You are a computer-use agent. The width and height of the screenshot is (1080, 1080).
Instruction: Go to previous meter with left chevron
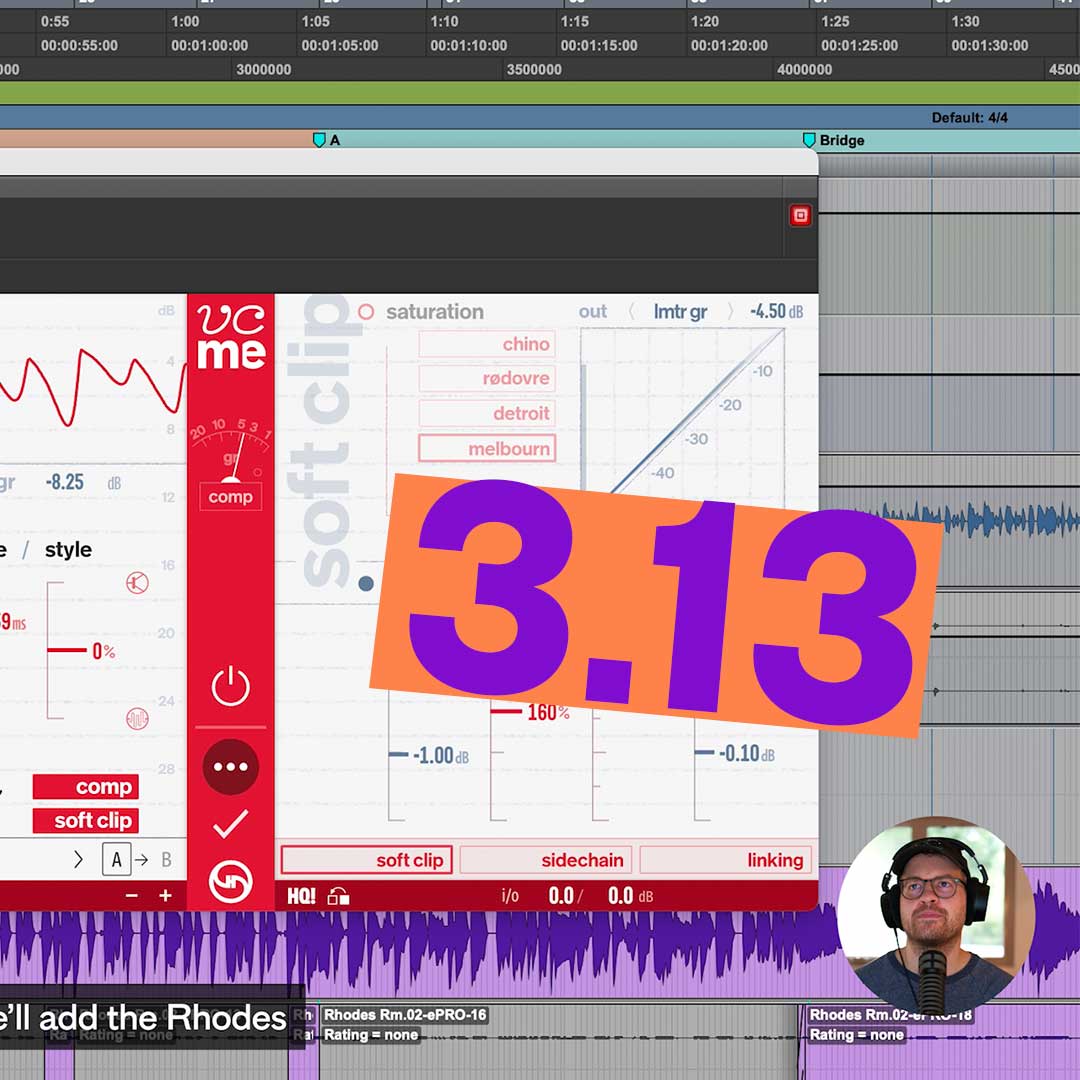631,312
